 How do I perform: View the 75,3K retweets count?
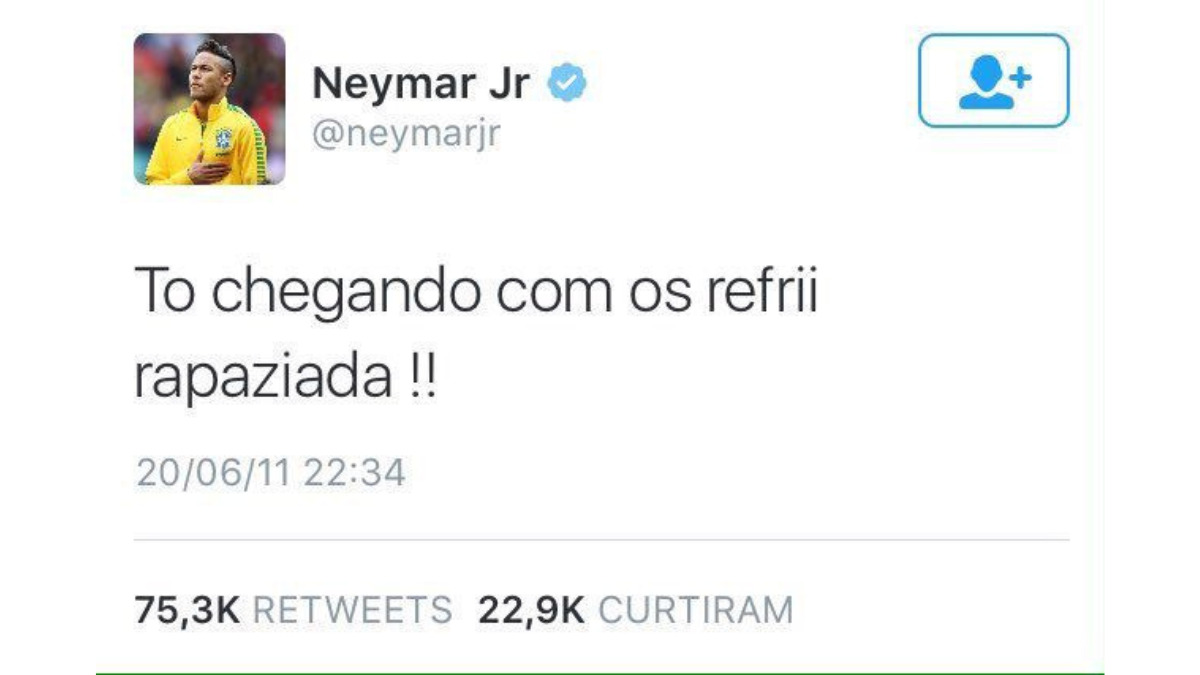[x=187, y=610]
